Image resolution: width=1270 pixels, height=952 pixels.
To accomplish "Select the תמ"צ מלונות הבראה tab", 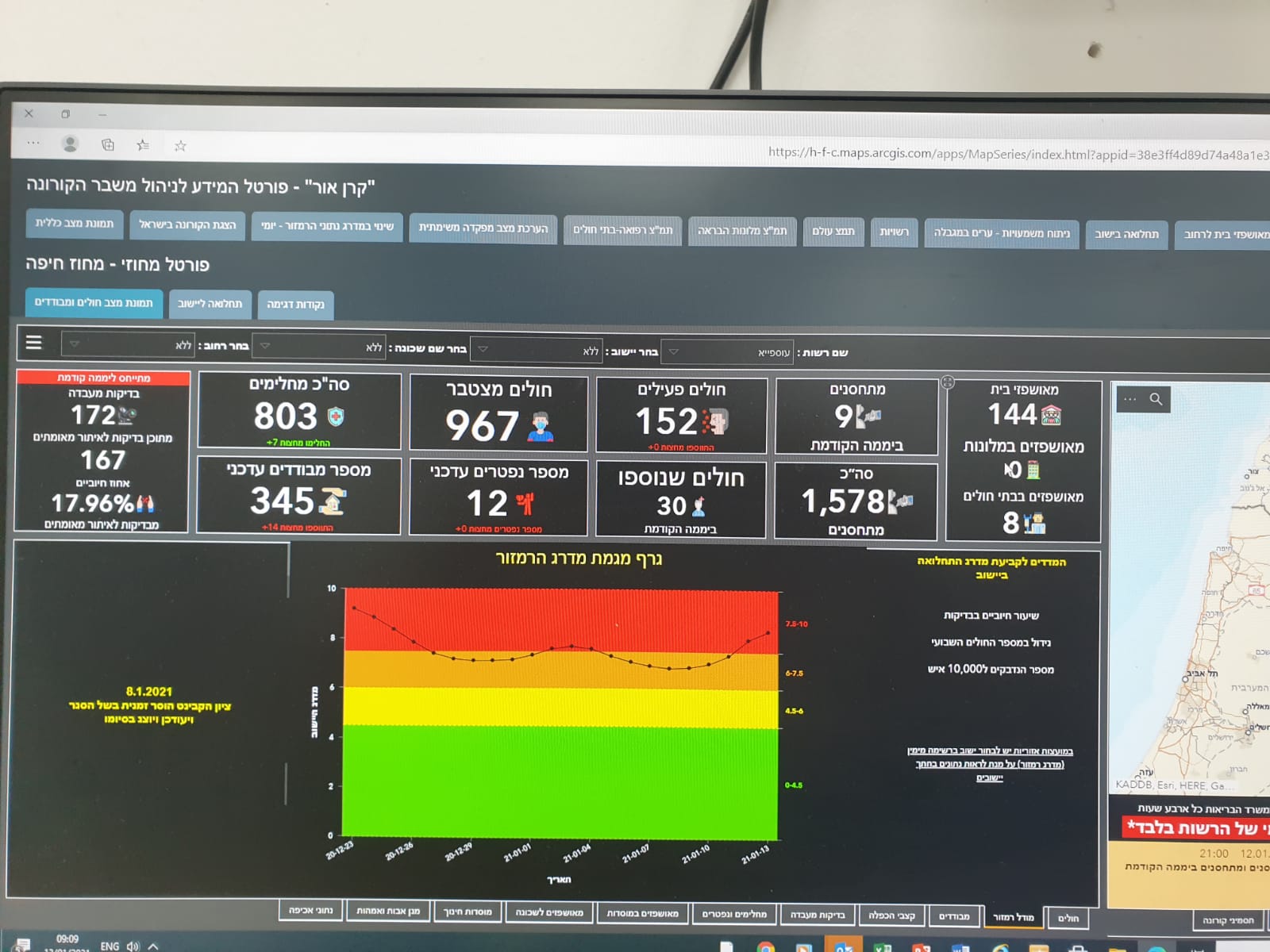I will pos(742,231).
